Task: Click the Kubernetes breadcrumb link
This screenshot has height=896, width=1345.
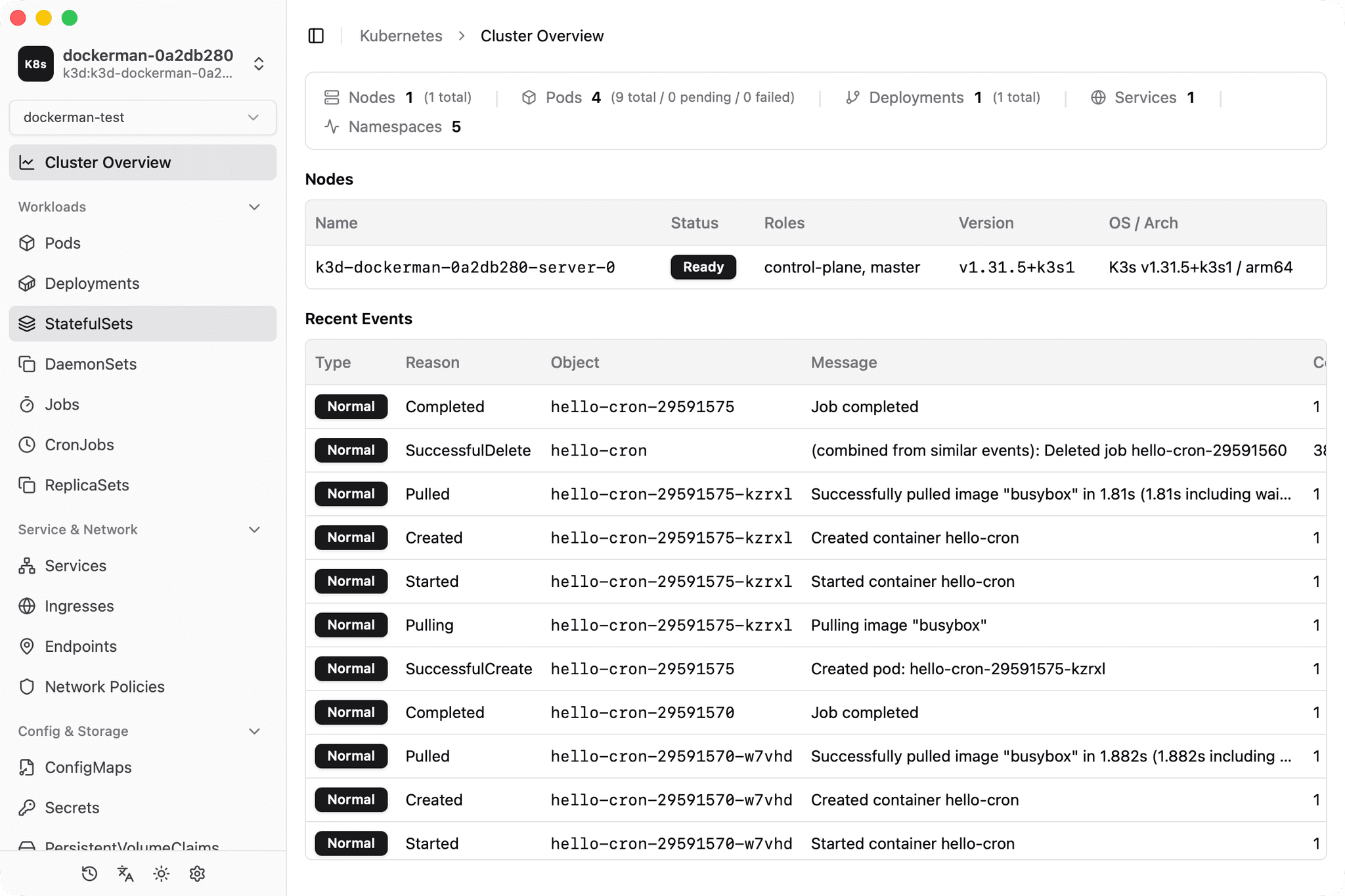Action: pos(401,35)
